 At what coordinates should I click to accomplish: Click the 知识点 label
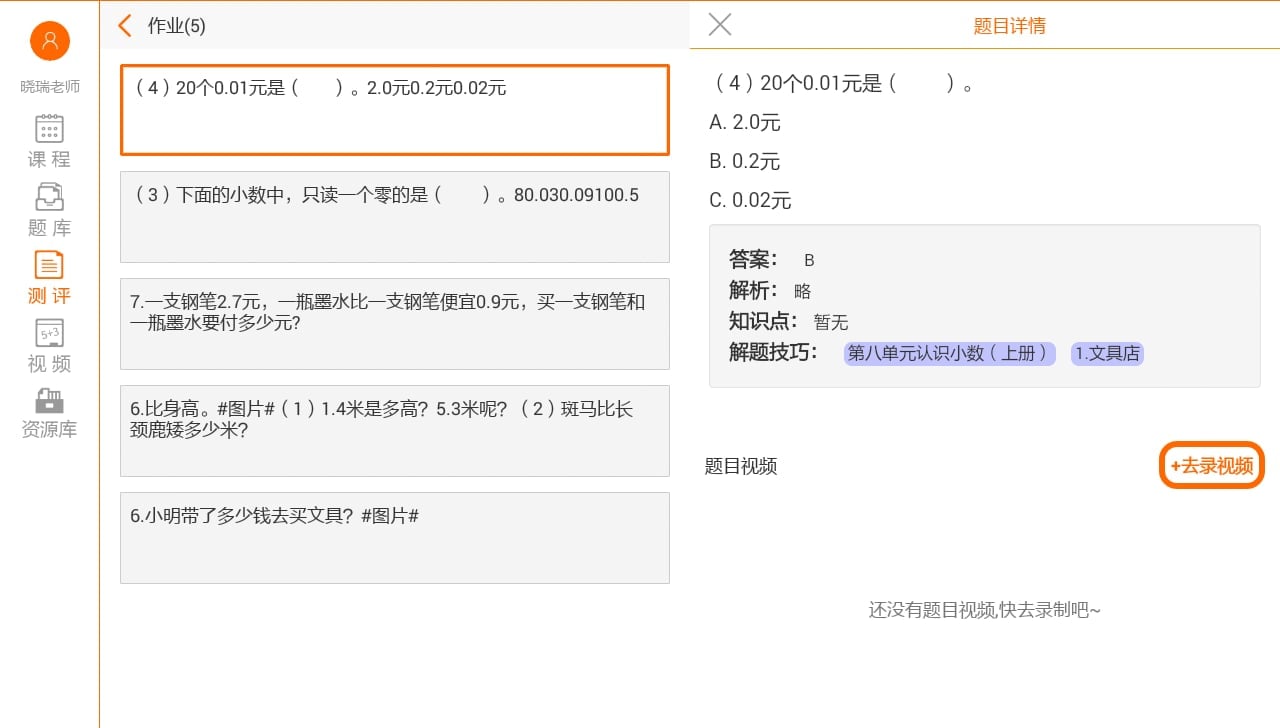pyautogui.click(x=763, y=321)
